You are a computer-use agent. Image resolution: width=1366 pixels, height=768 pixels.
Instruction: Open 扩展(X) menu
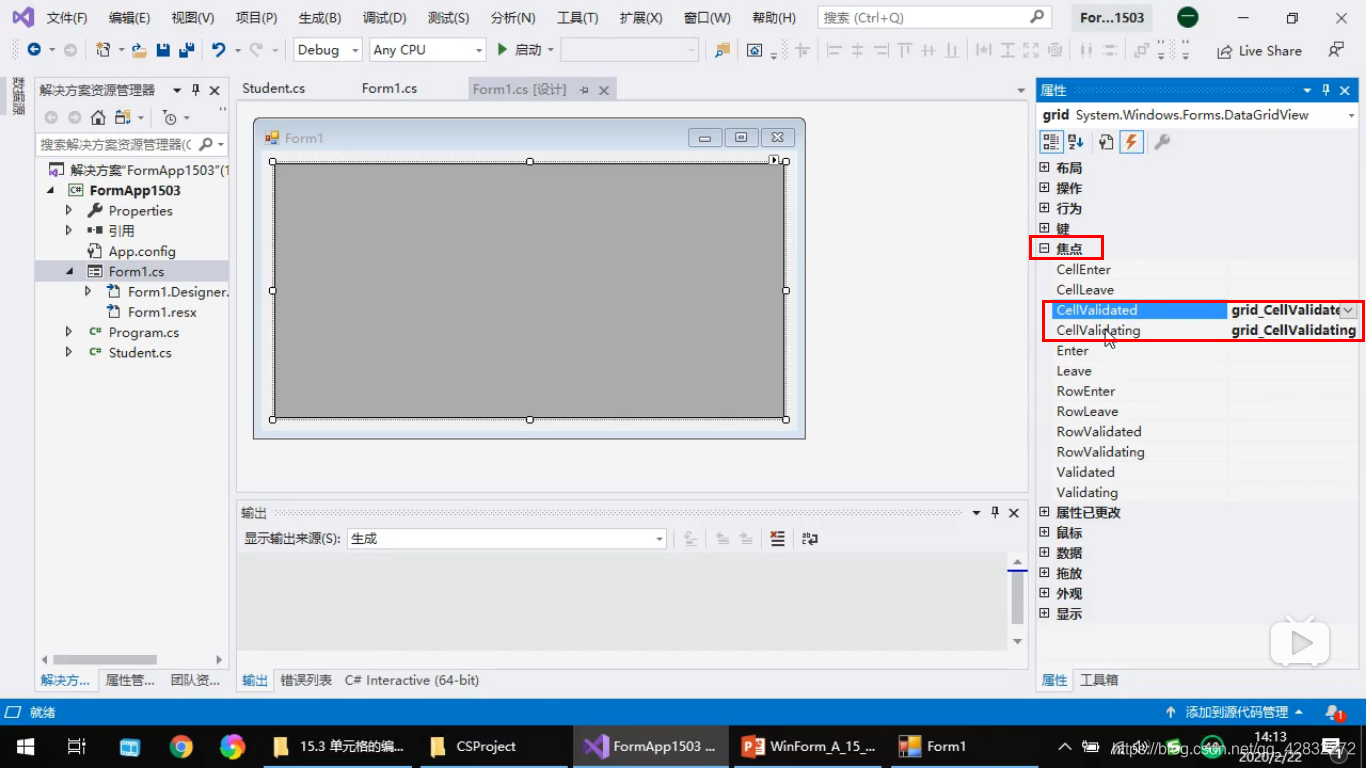pyautogui.click(x=641, y=18)
